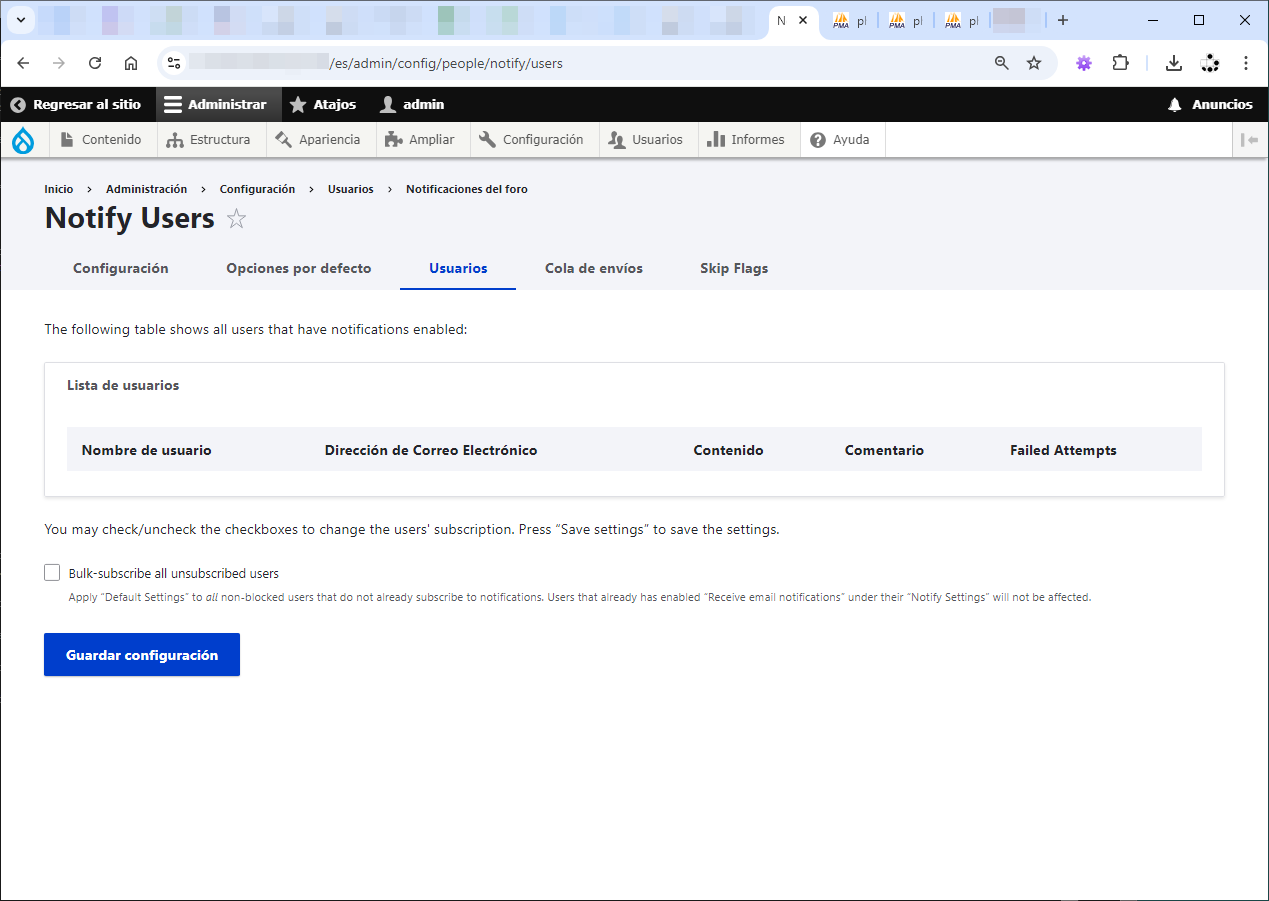1269x901 pixels.
Task: Go to Inicio breadcrumb link
Action: pos(59,189)
